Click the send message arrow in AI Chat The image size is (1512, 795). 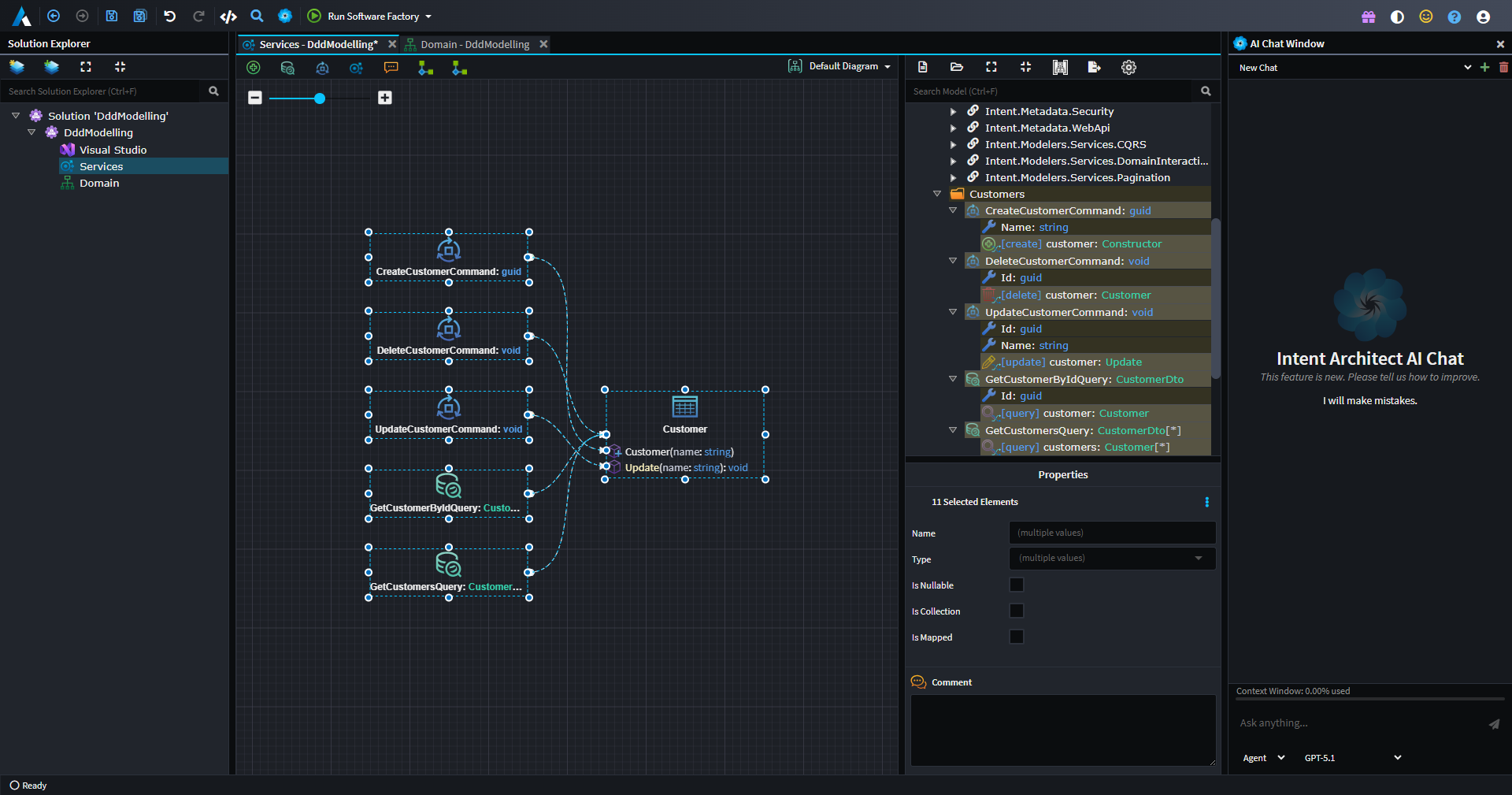[x=1494, y=723]
